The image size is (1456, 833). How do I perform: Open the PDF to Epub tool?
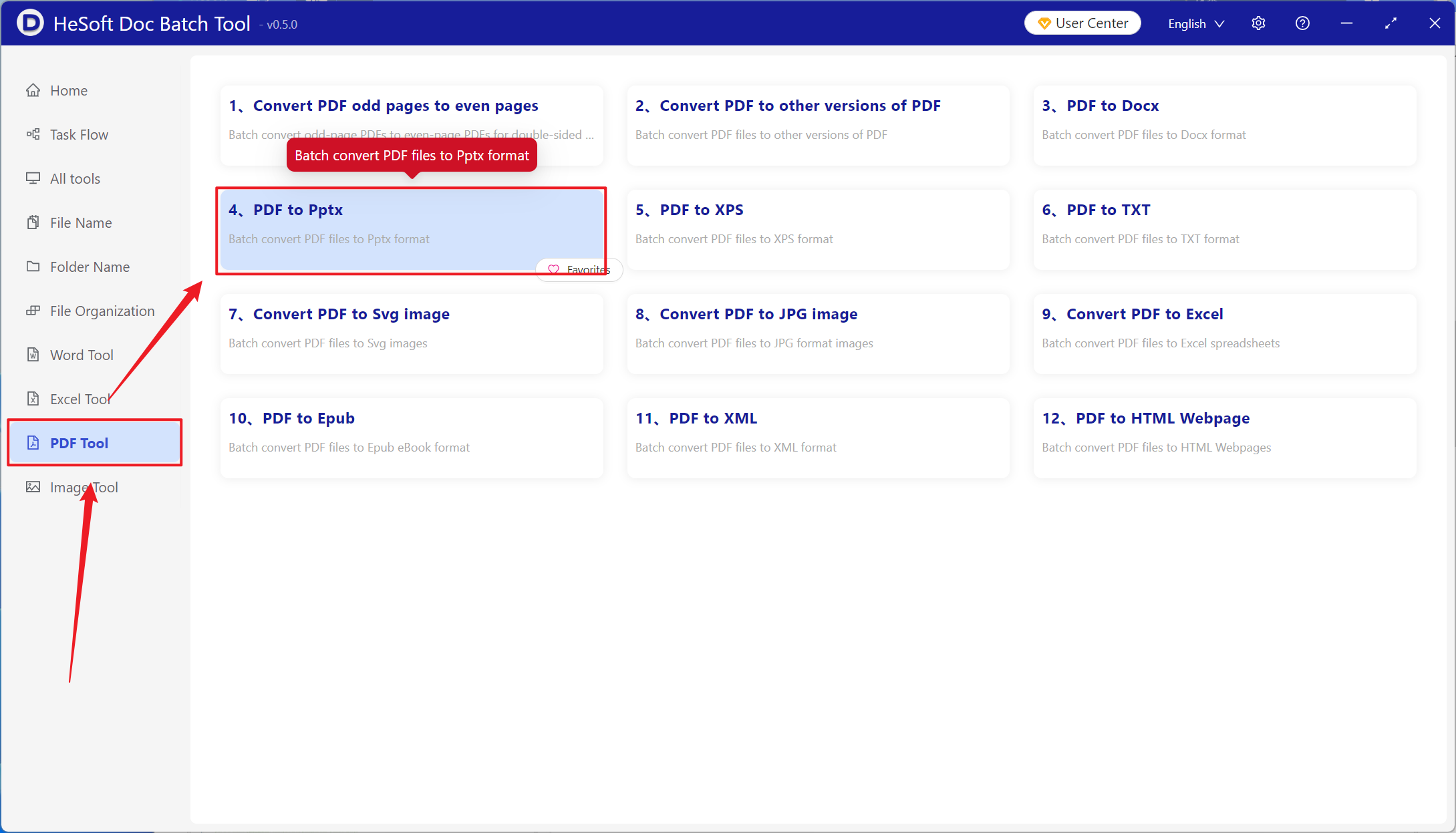(x=412, y=438)
